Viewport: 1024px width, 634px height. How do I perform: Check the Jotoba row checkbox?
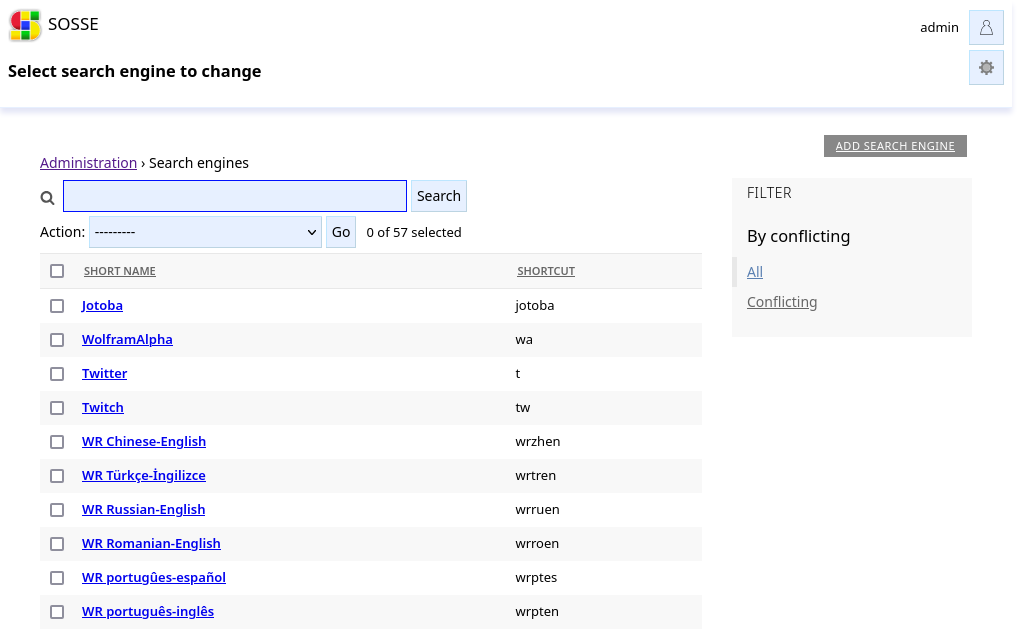[57, 306]
